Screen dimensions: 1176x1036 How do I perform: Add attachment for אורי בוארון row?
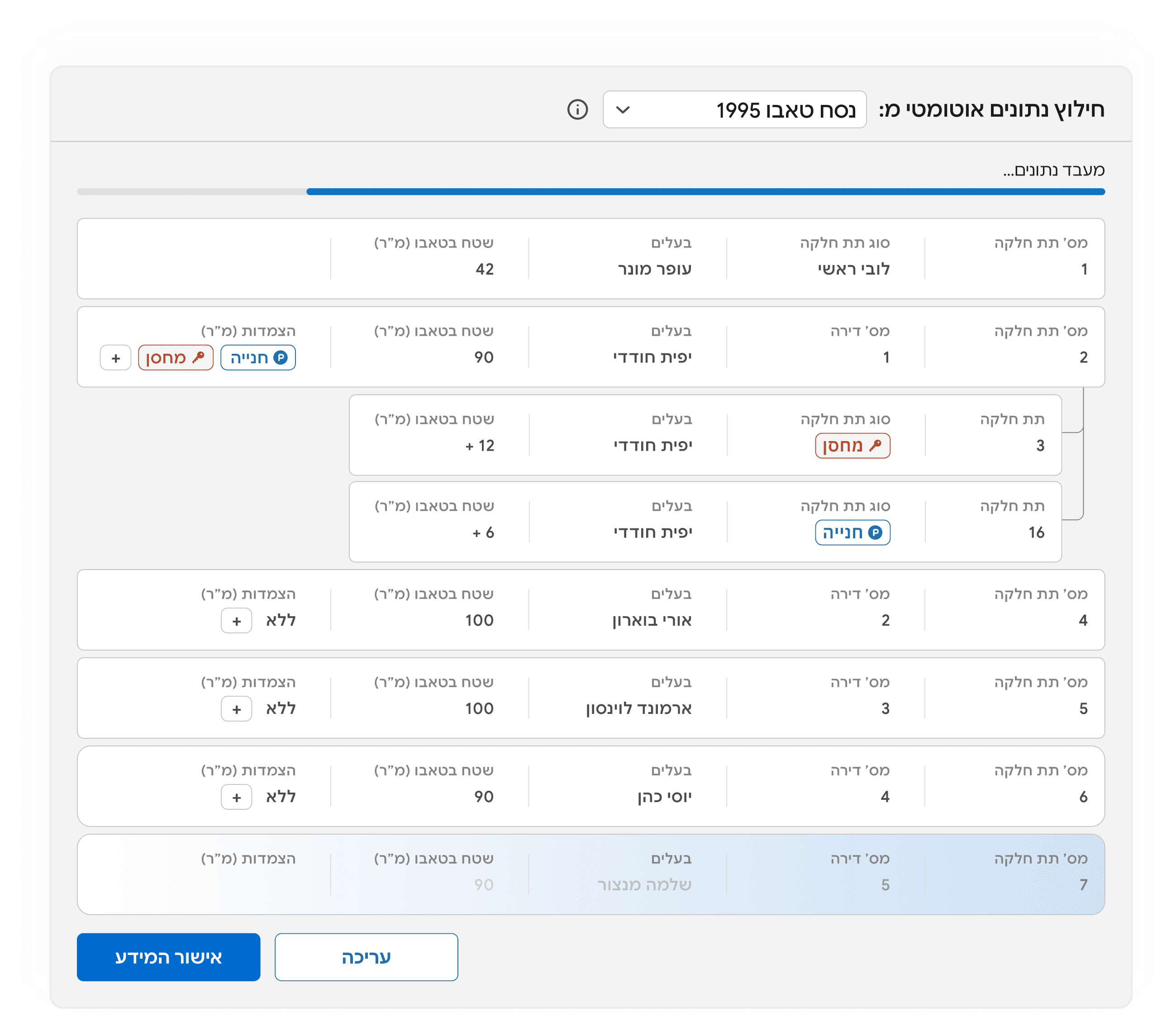(x=236, y=621)
